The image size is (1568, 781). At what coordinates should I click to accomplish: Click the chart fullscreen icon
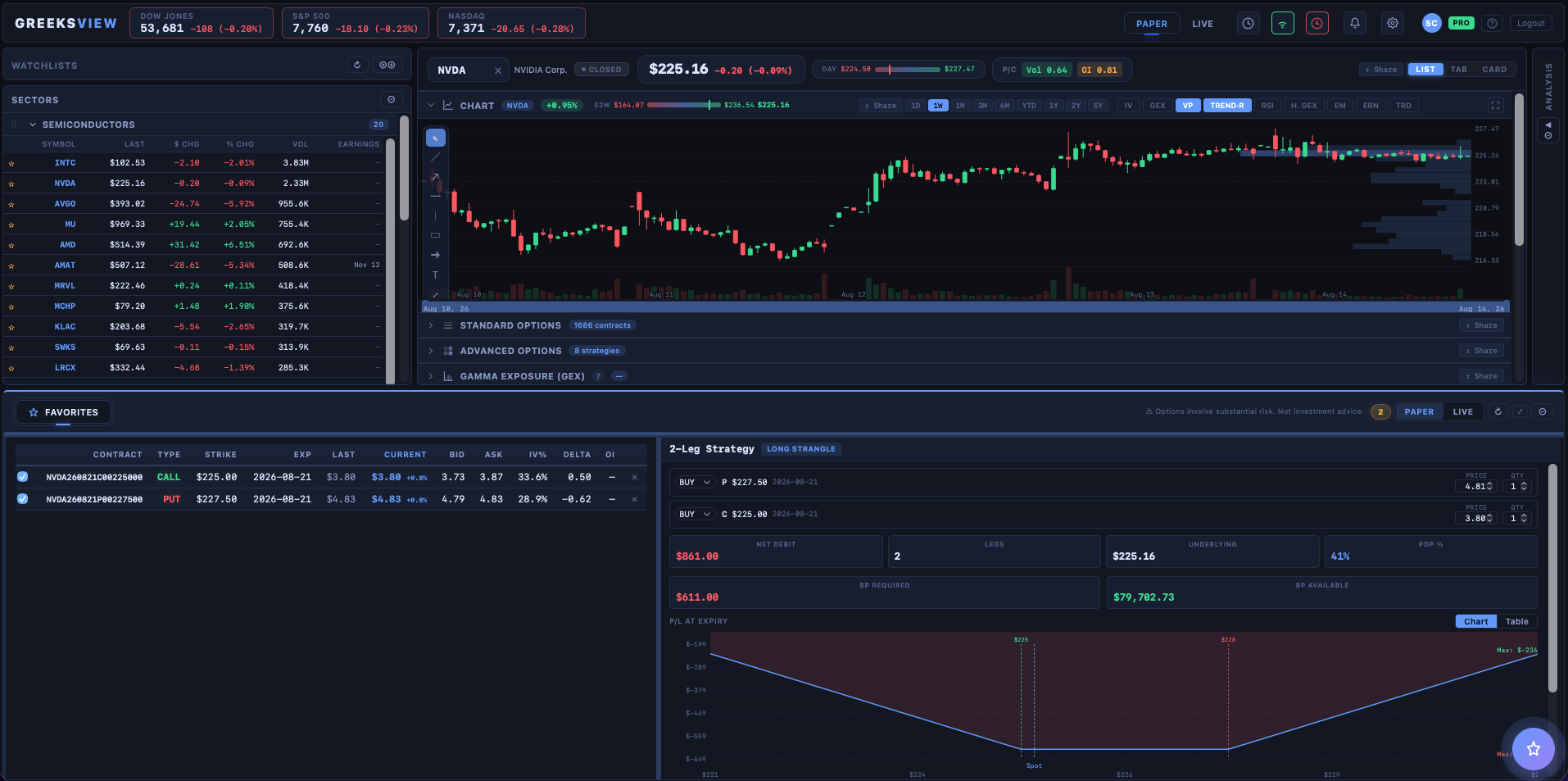(1495, 106)
